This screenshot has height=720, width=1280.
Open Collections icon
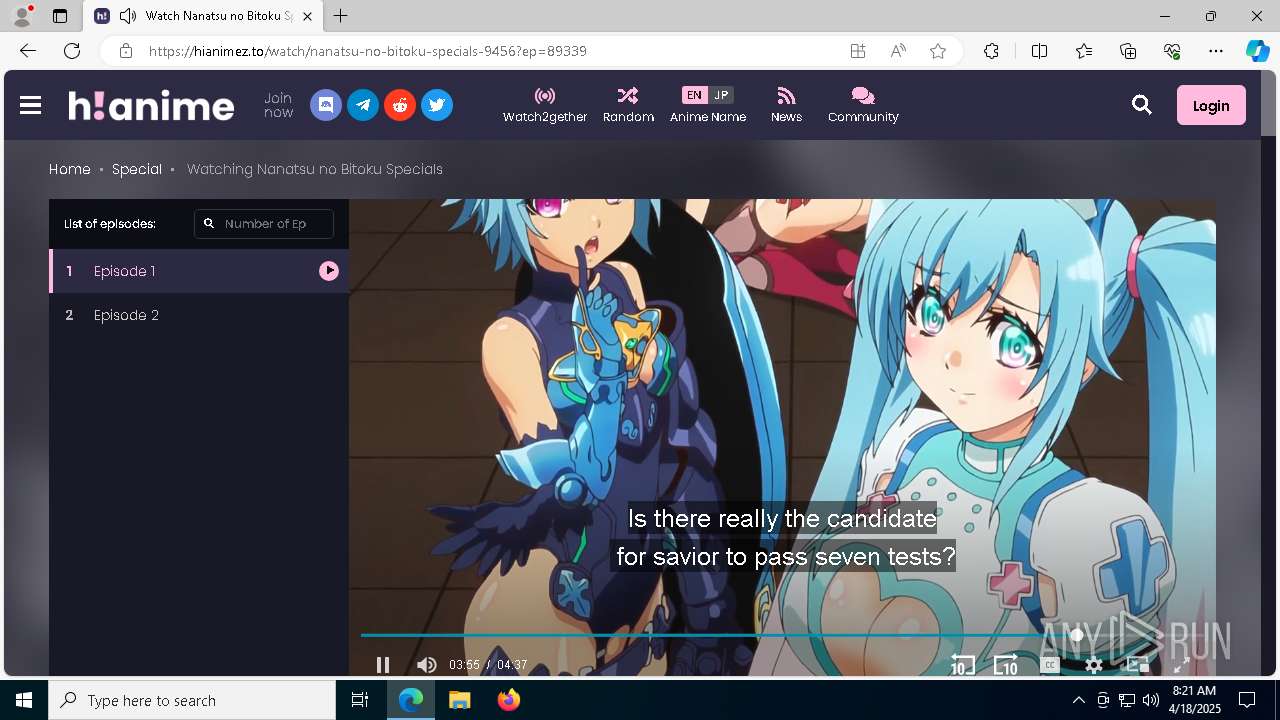[1128, 51]
